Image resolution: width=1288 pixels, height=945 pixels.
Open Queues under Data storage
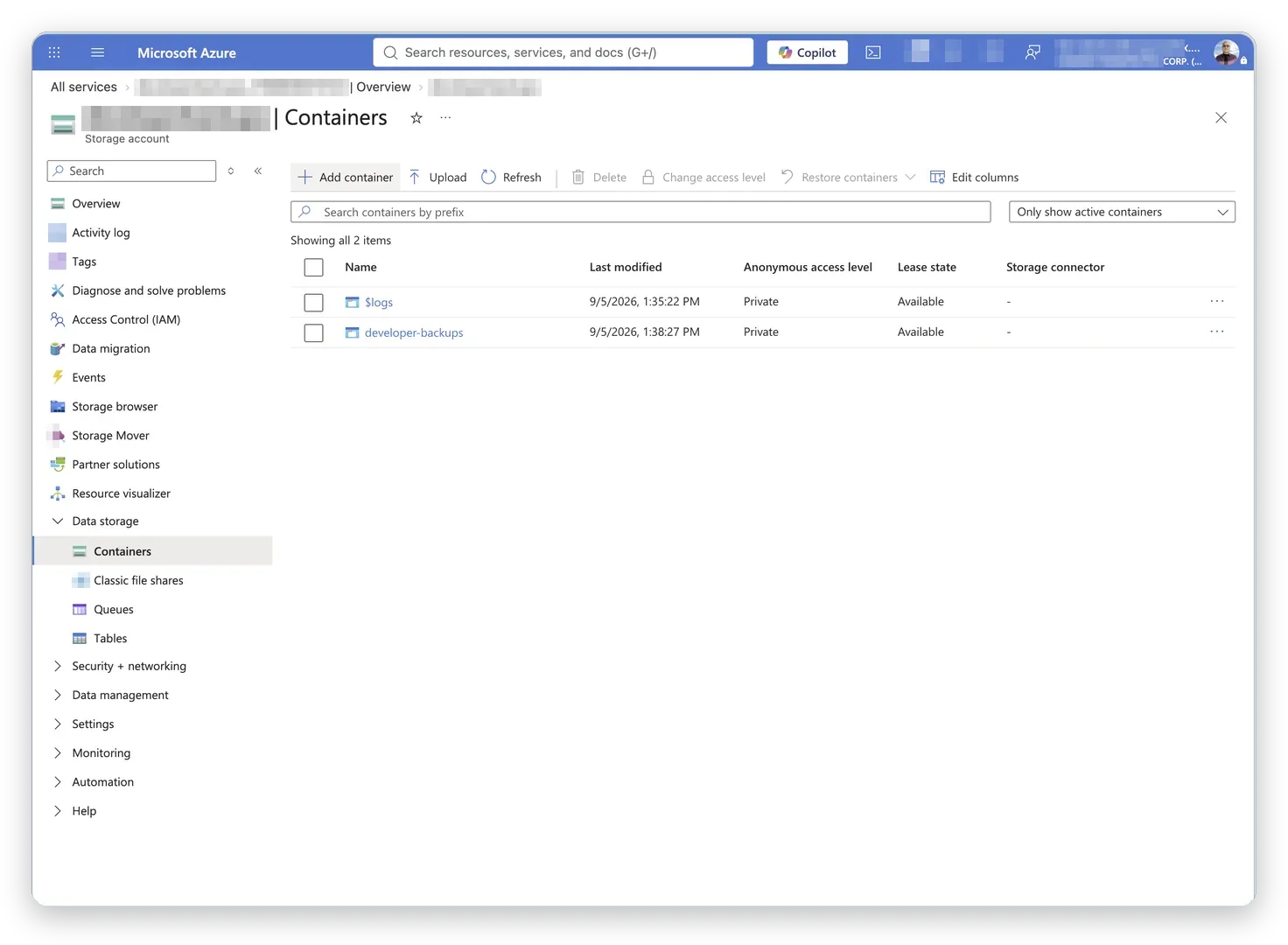pos(114,609)
